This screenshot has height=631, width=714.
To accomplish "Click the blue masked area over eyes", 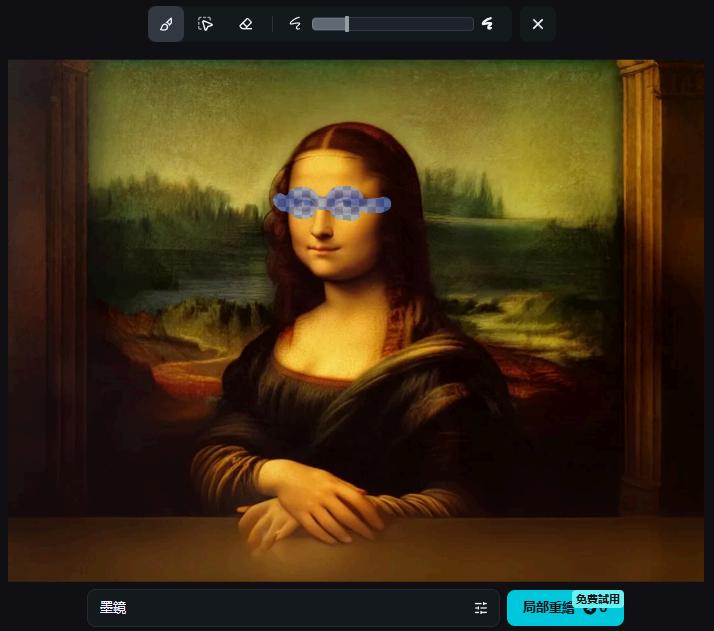I will coord(332,203).
